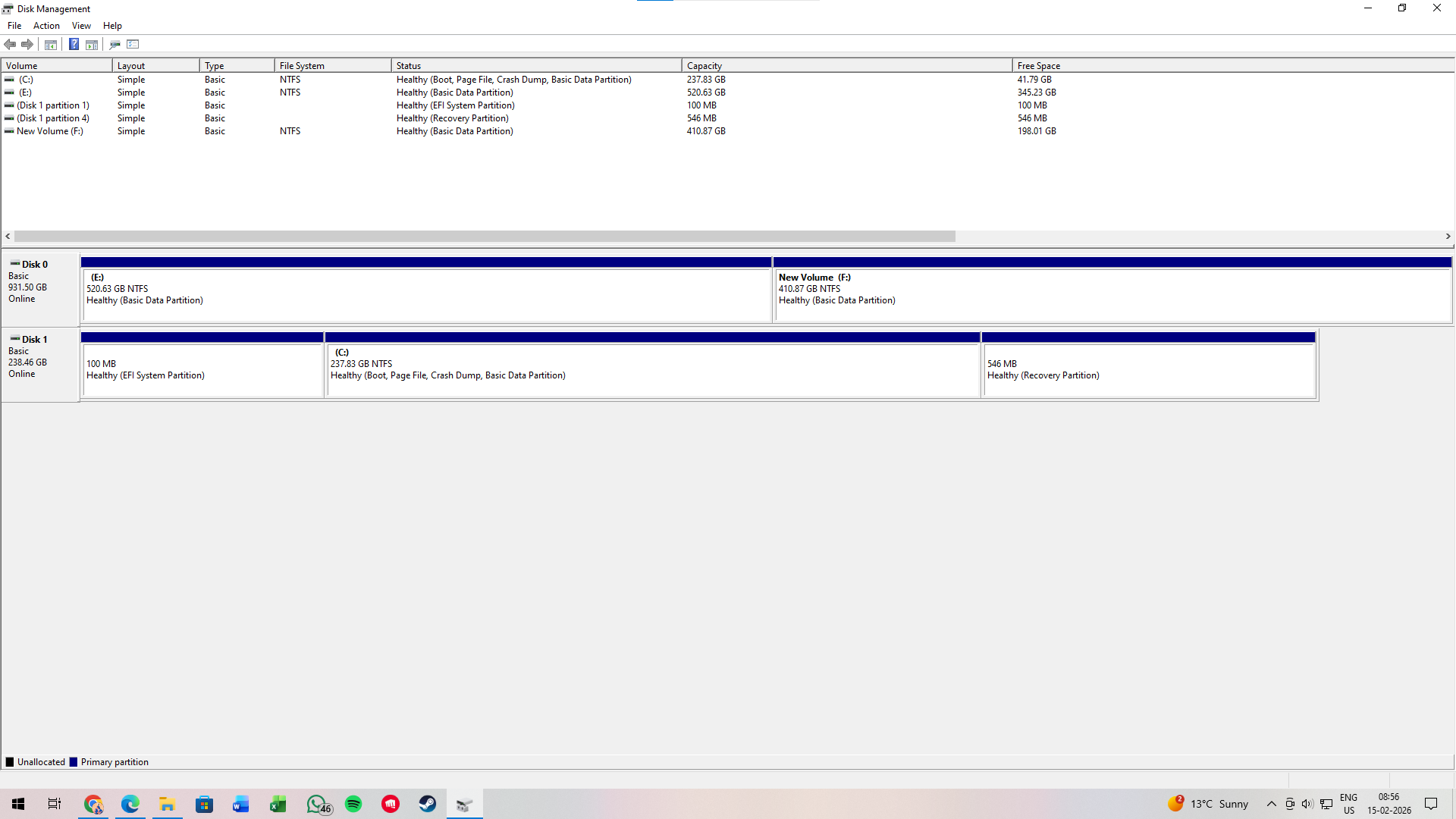The image size is (1456, 819).
Task: Click the Primary partition blue legend swatch
Action: [x=74, y=762]
